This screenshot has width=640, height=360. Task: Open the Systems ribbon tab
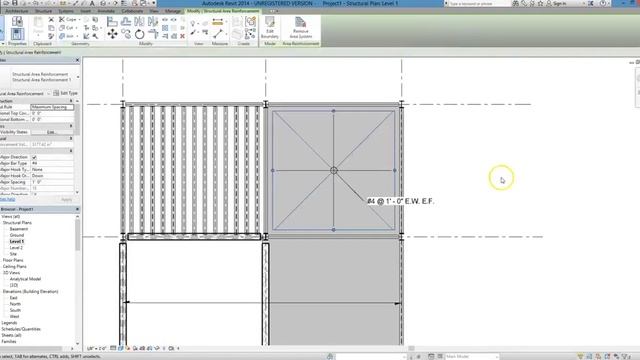click(66, 11)
